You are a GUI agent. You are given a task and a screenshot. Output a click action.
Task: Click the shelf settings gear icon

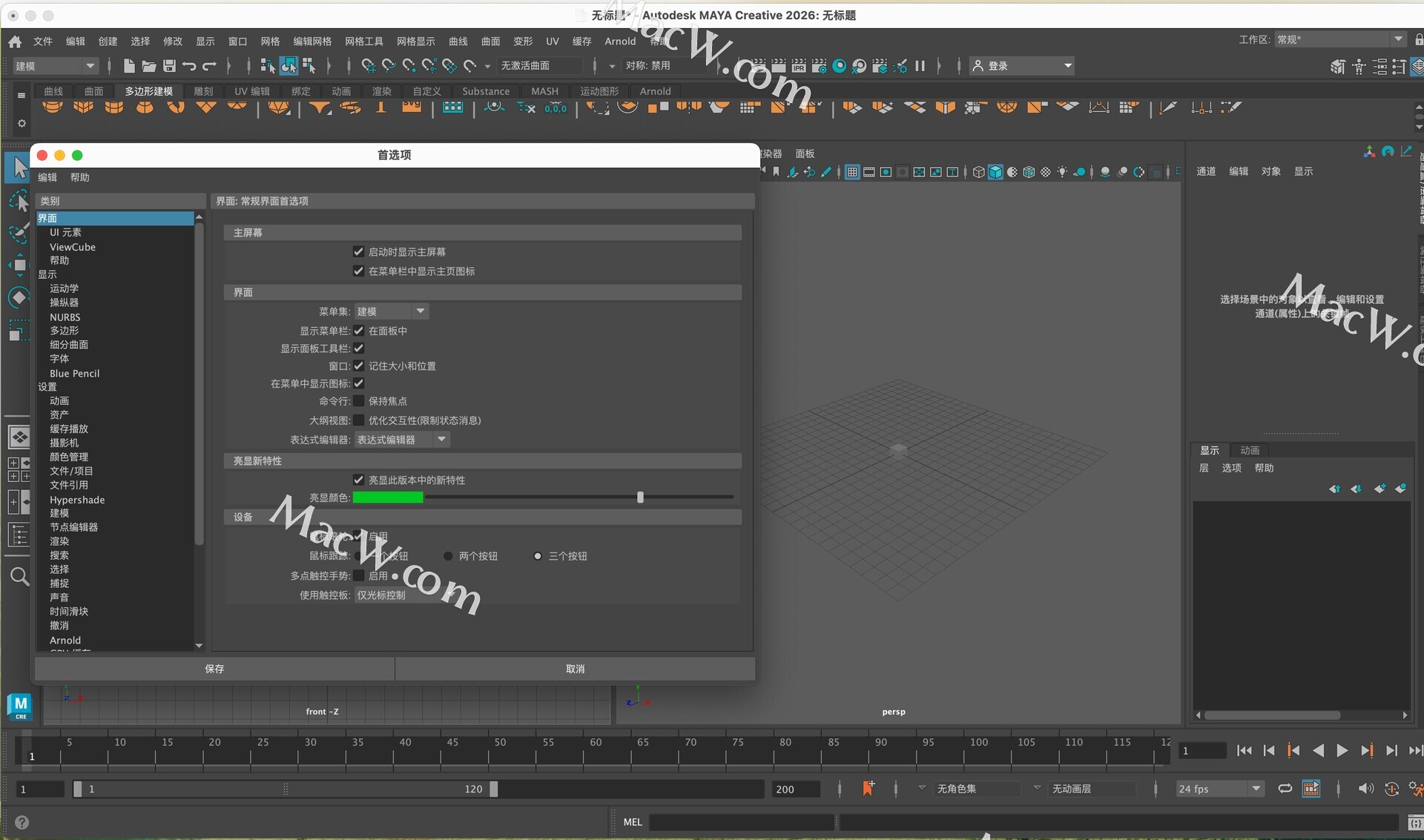(22, 123)
